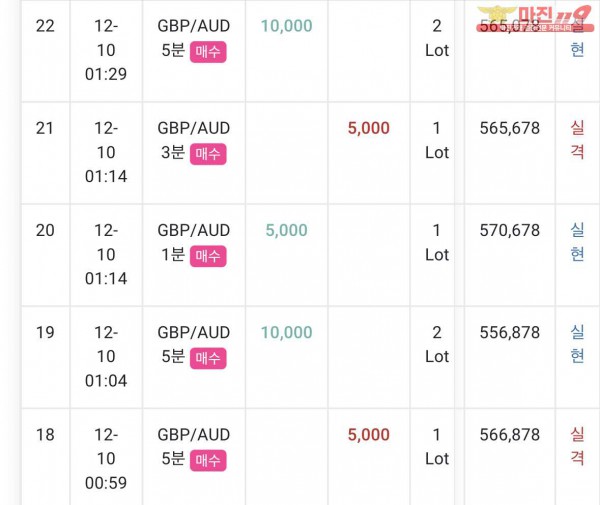Select the green 5,000 profit in row 20

coord(287,230)
